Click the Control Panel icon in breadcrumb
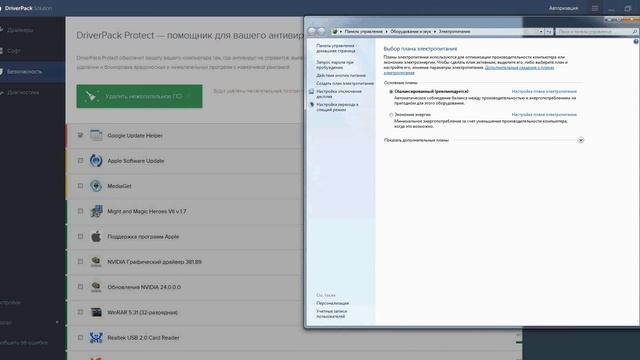The width and height of the screenshot is (640, 360). click(335, 31)
